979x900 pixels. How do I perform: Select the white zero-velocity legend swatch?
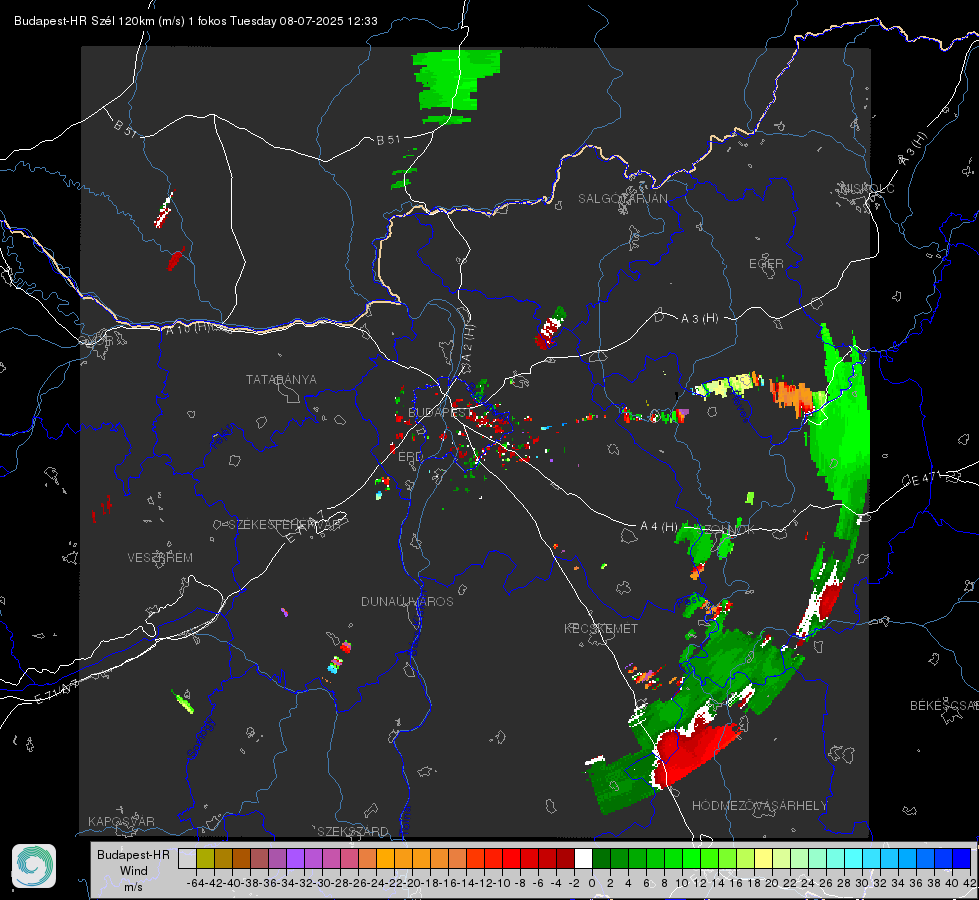tap(583, 858)
